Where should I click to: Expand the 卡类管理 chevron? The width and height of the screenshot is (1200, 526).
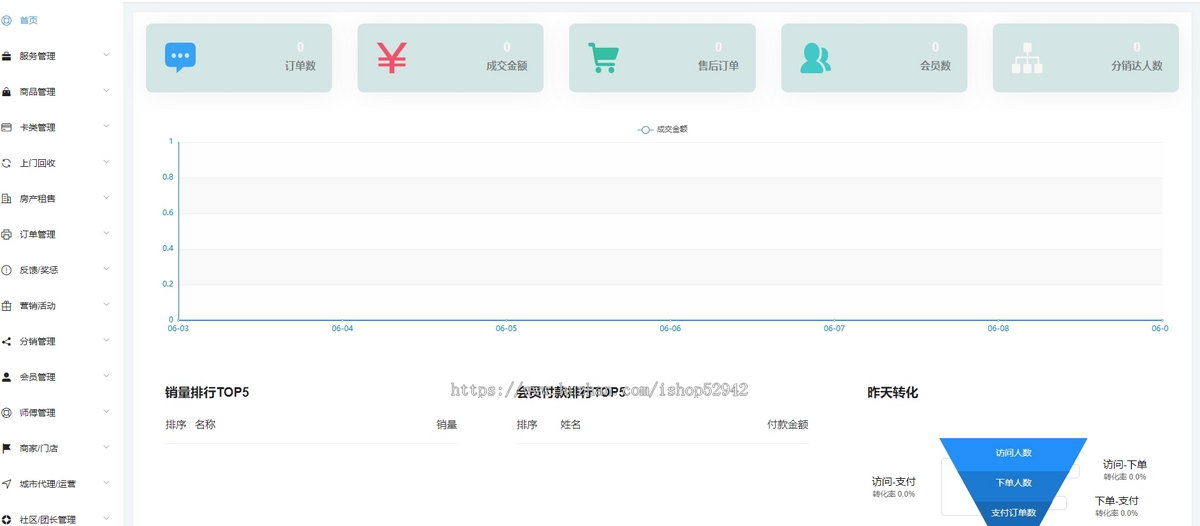(106, 126)
